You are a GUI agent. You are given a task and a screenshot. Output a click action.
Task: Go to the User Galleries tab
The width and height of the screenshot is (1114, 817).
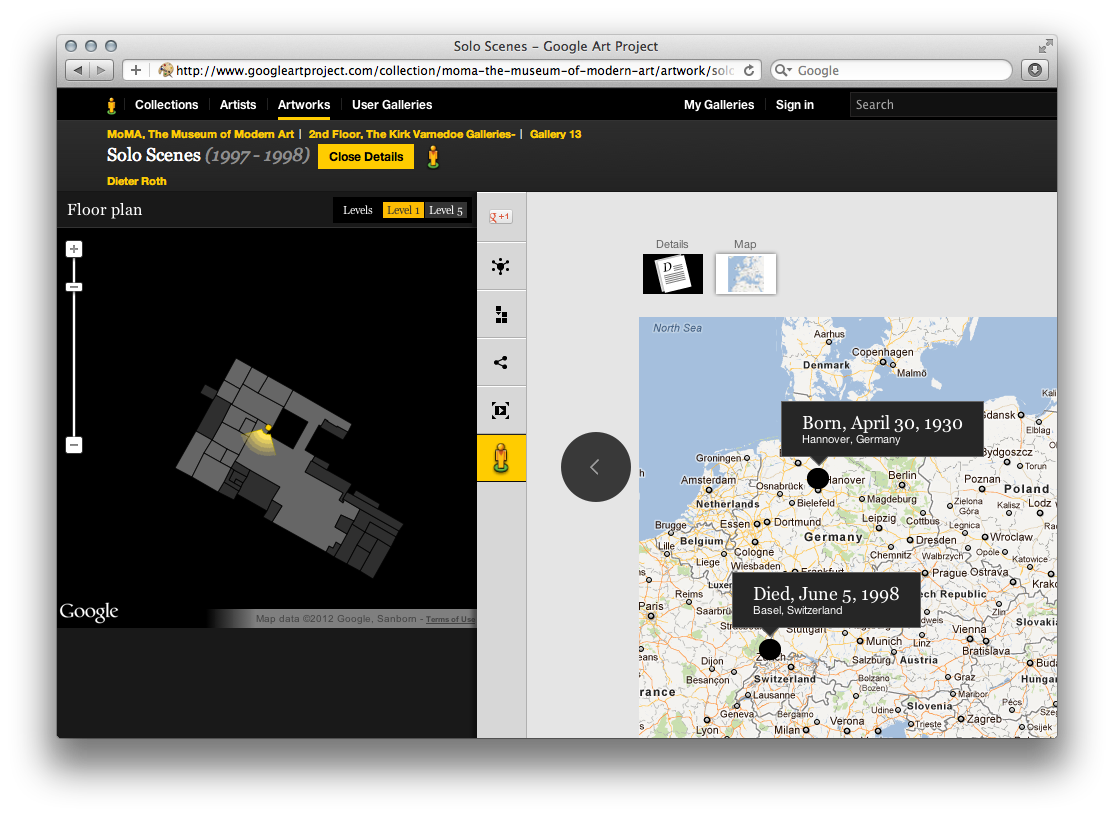pos(392,105)
